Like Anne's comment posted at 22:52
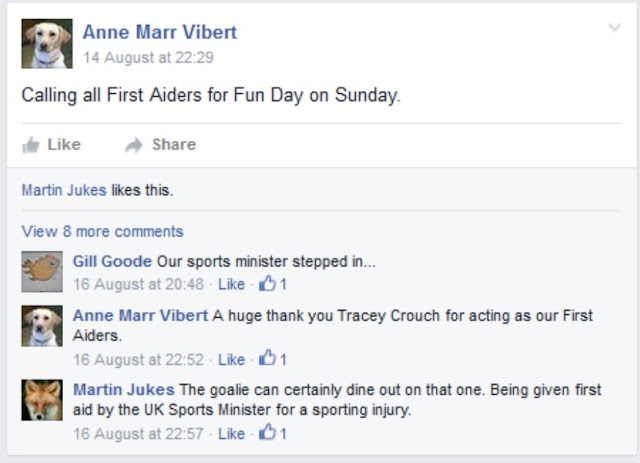 (231, 359)
